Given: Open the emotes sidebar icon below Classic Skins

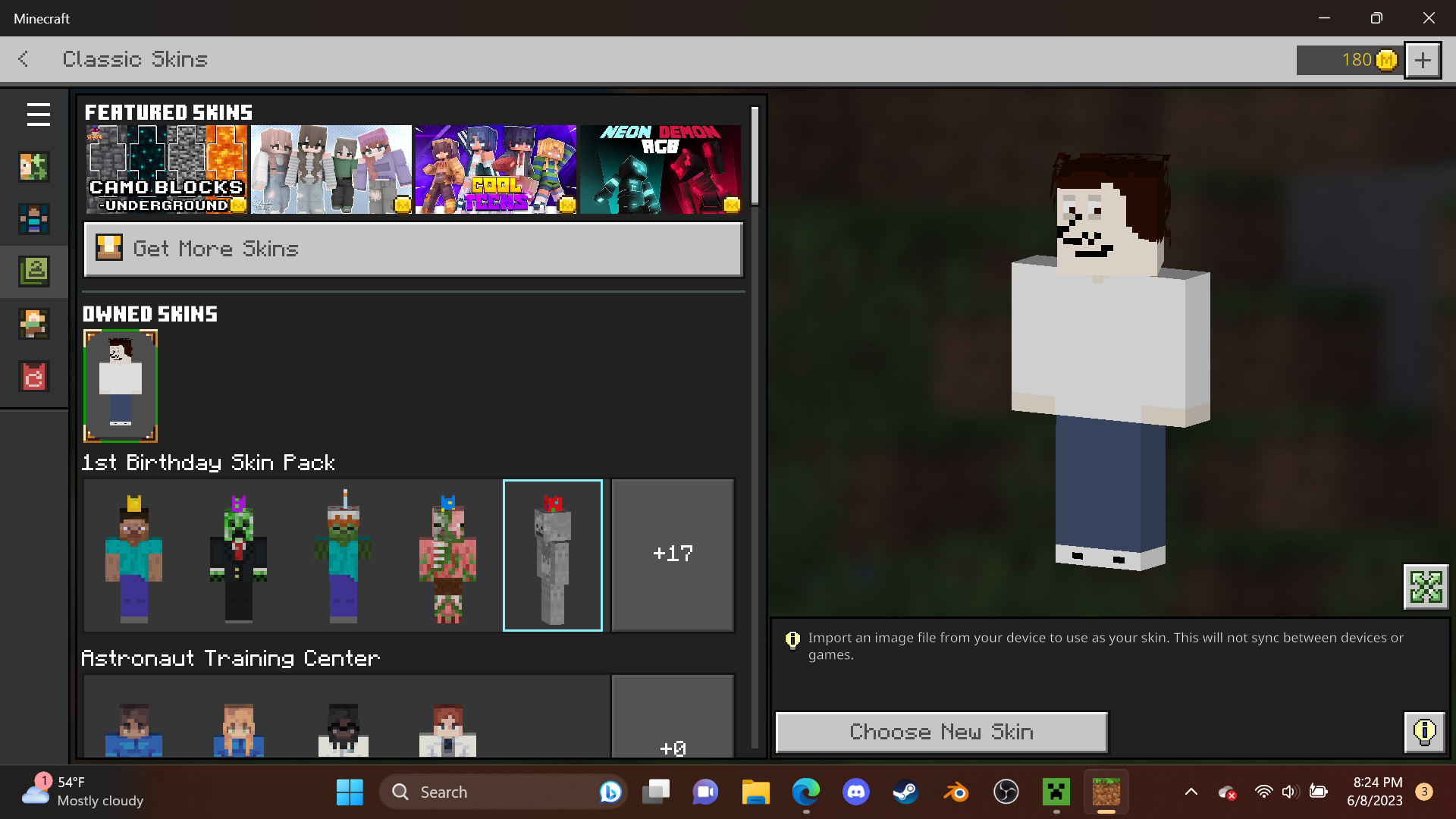Looking at the screenshot, I should click(x=33, y=324).
